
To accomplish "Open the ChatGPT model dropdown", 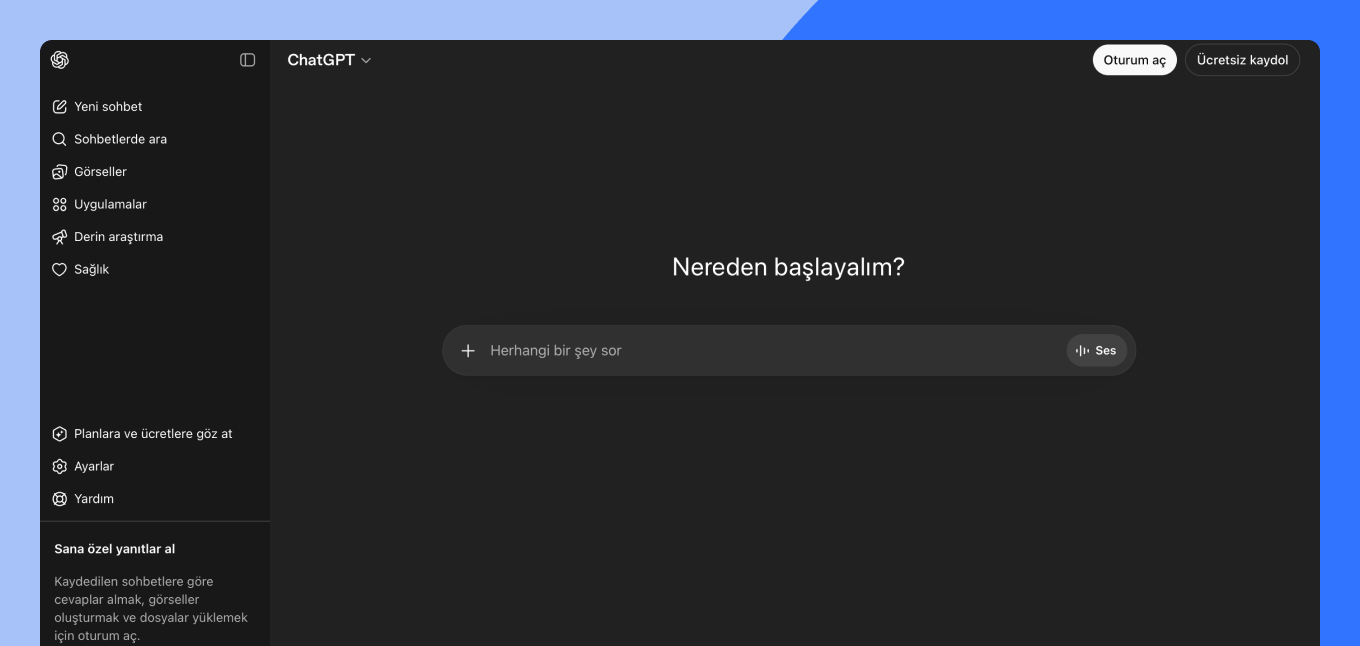I will 321,60.
